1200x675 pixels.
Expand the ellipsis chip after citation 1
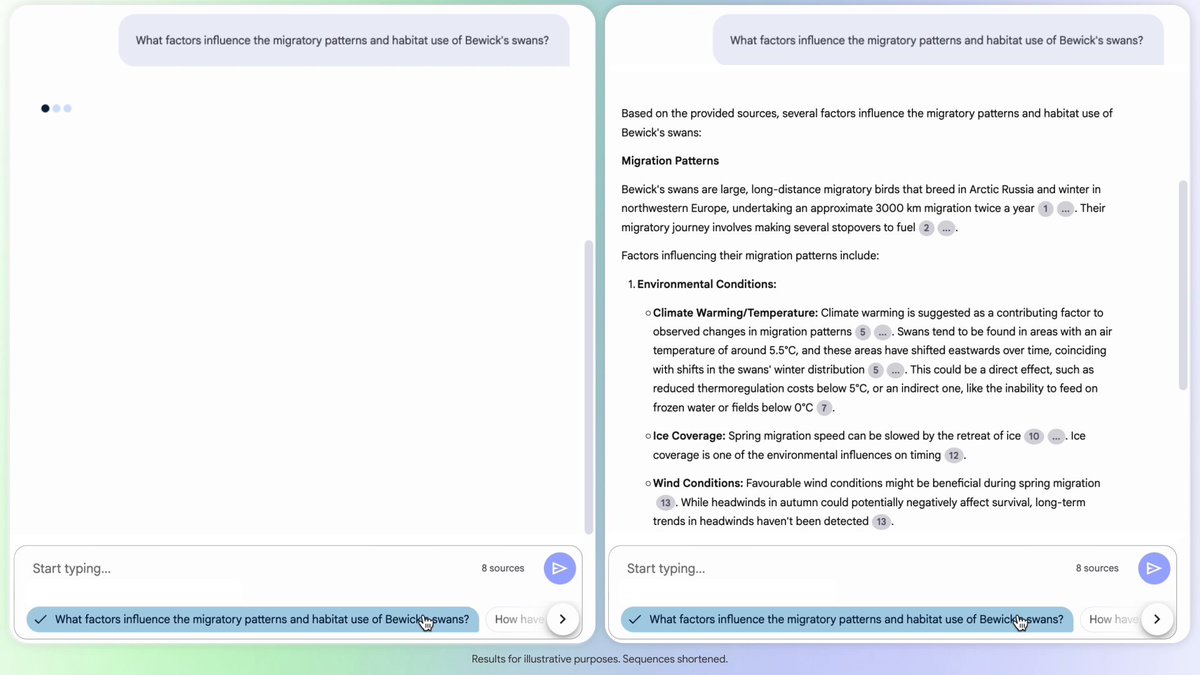click(x=1066, y=209)
